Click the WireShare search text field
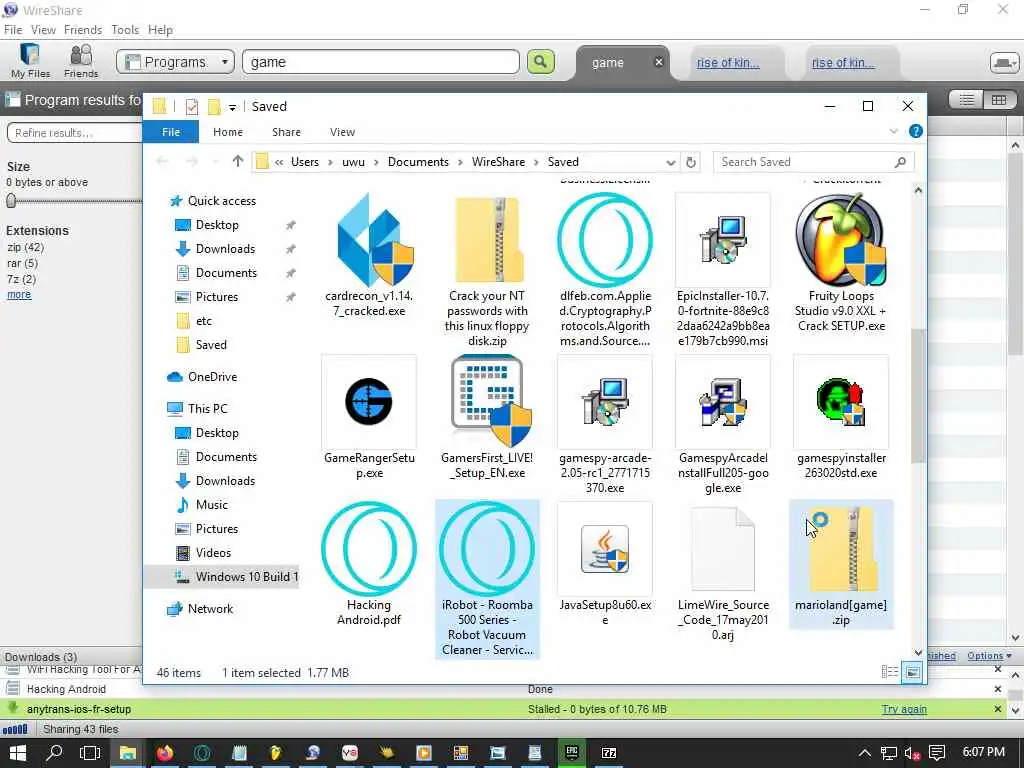The width and height of the screenshot is (1024, 768). [x=381, y=62]
